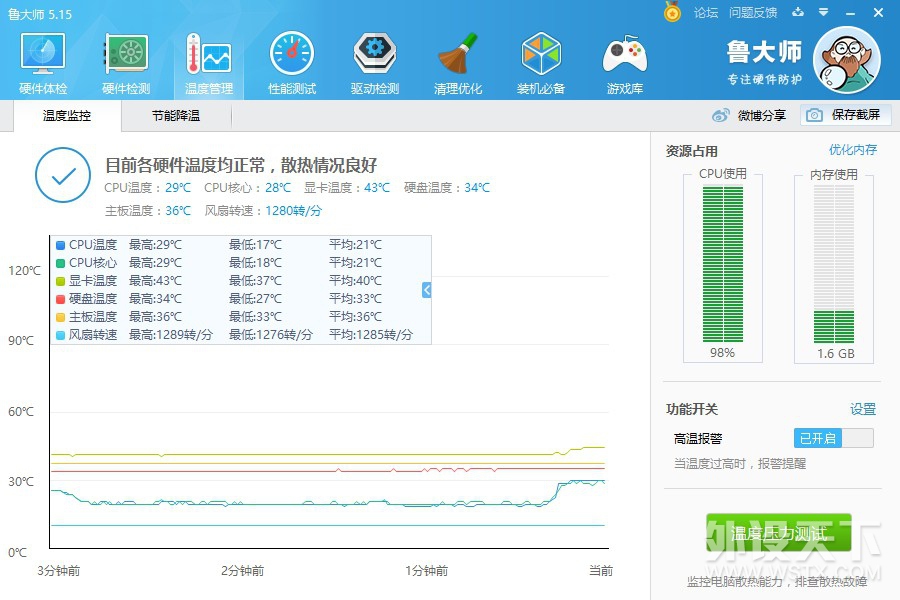This screenshot has width=900, height=600.
Task: Toggle the 高温报警 switch
Action: (833, 439)
